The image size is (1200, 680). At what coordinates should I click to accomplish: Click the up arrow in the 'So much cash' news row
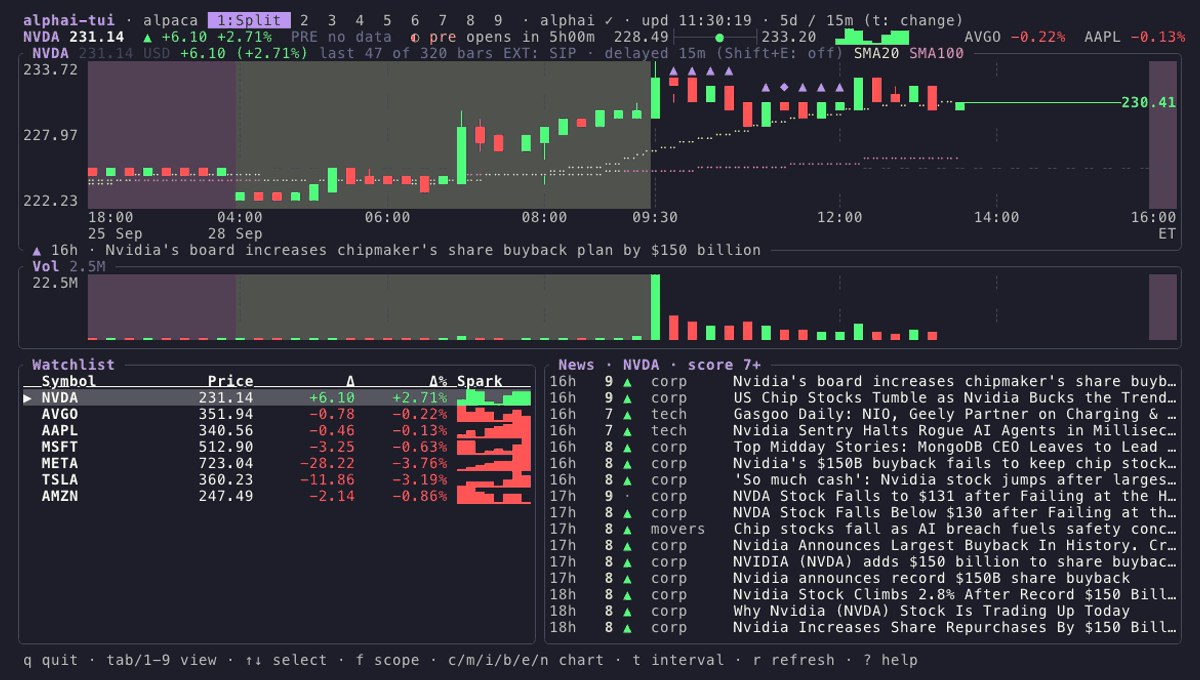pos(627,479)
